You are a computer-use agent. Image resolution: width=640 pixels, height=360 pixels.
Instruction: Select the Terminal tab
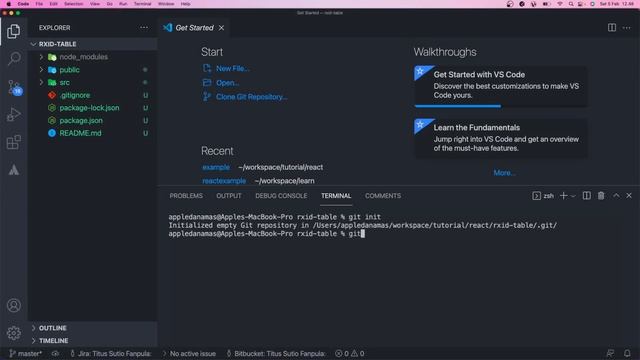(336, 196)
